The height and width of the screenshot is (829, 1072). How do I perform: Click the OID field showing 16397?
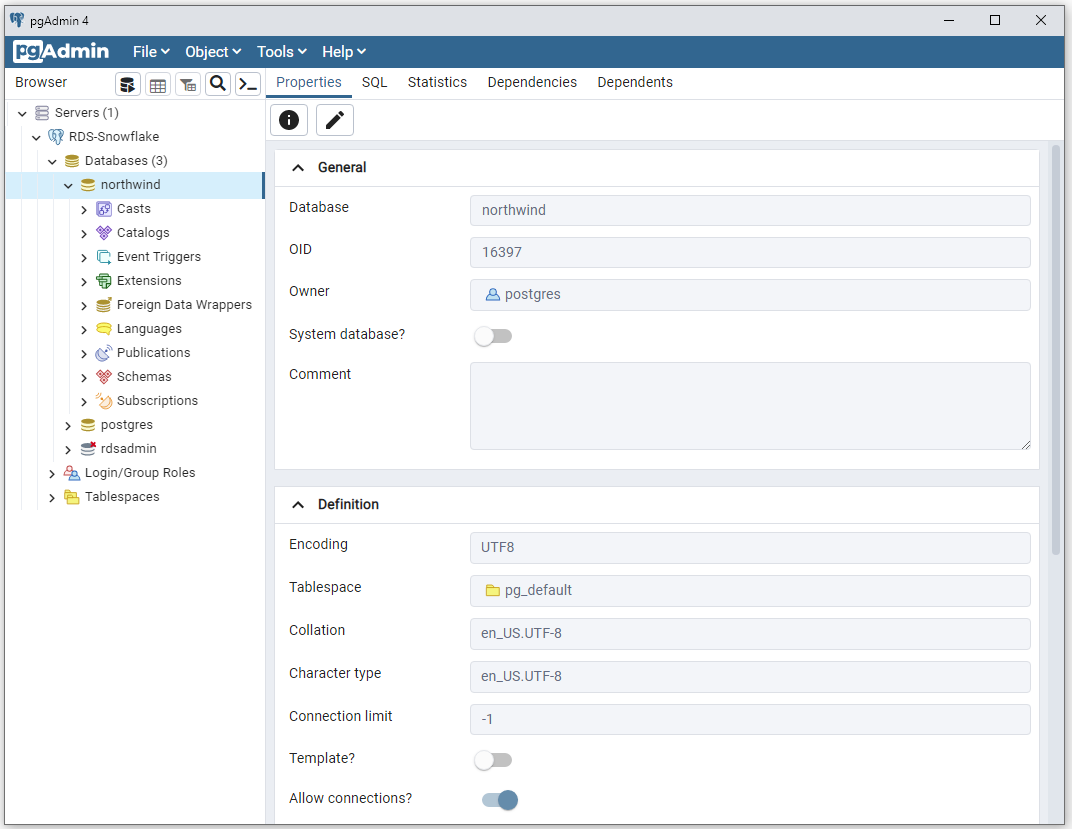coord(750,252)
